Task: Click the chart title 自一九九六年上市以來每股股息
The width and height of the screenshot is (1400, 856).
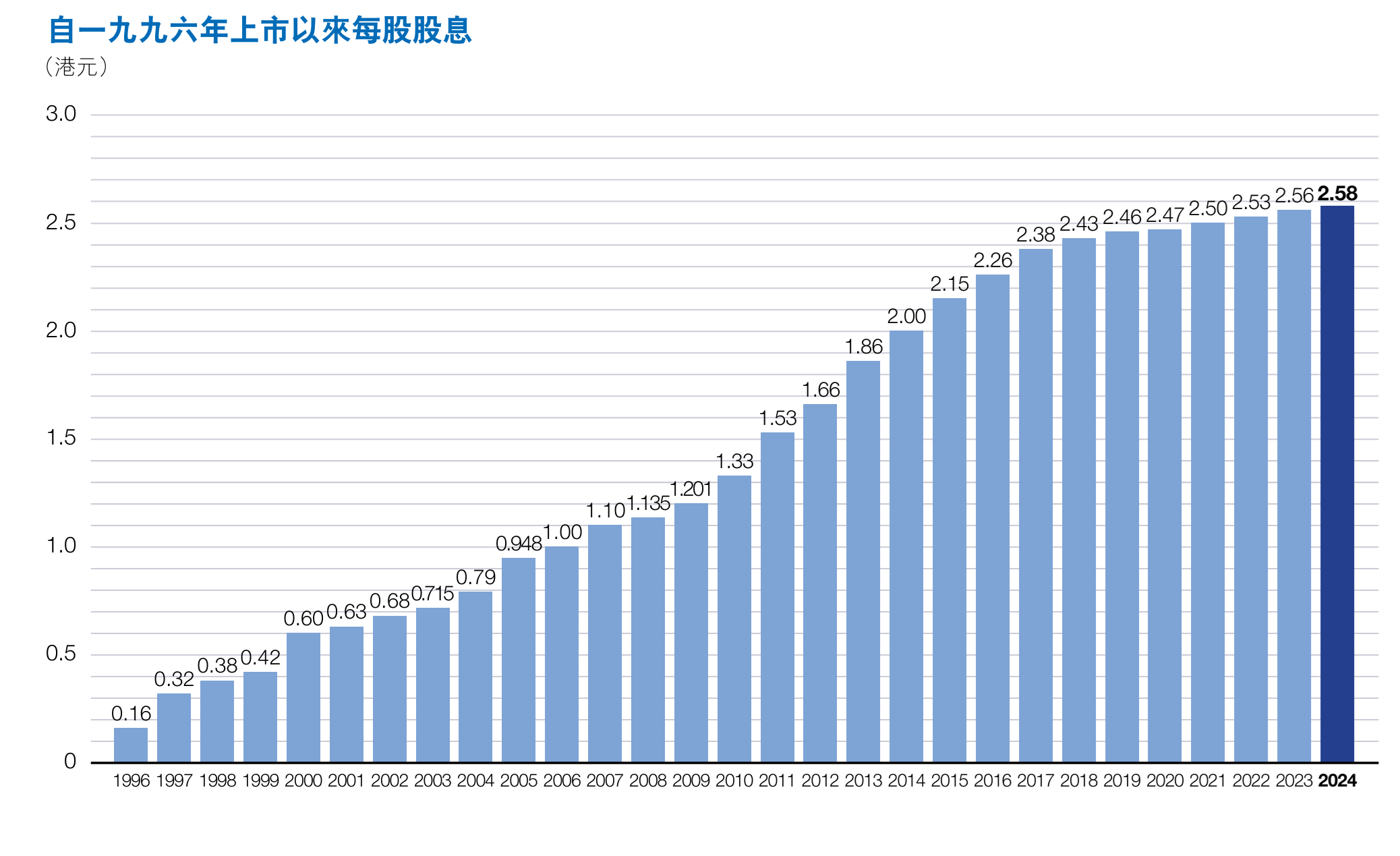Action: (260, 31)
